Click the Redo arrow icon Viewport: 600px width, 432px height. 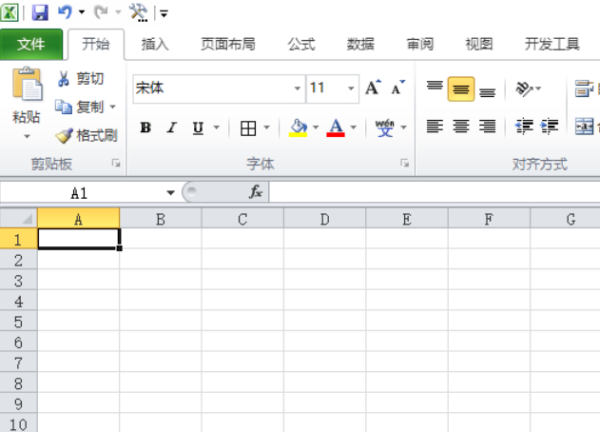tap(101, 12)
